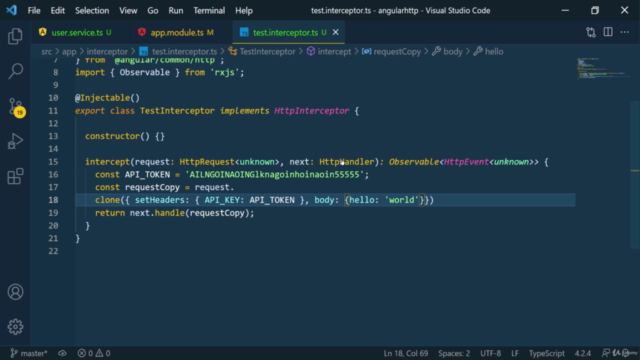Open the Edit menu
The height and width of the screenshot is (360, 640).
click(x=58, y=11)
